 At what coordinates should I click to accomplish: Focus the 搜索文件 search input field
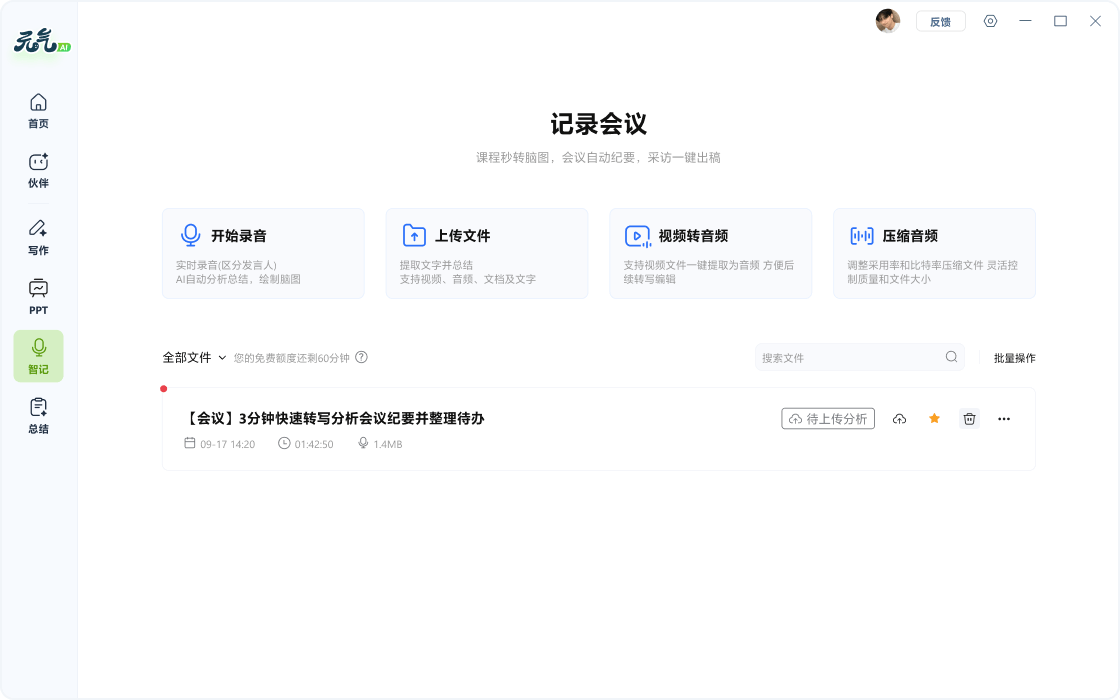pos(850,357)
